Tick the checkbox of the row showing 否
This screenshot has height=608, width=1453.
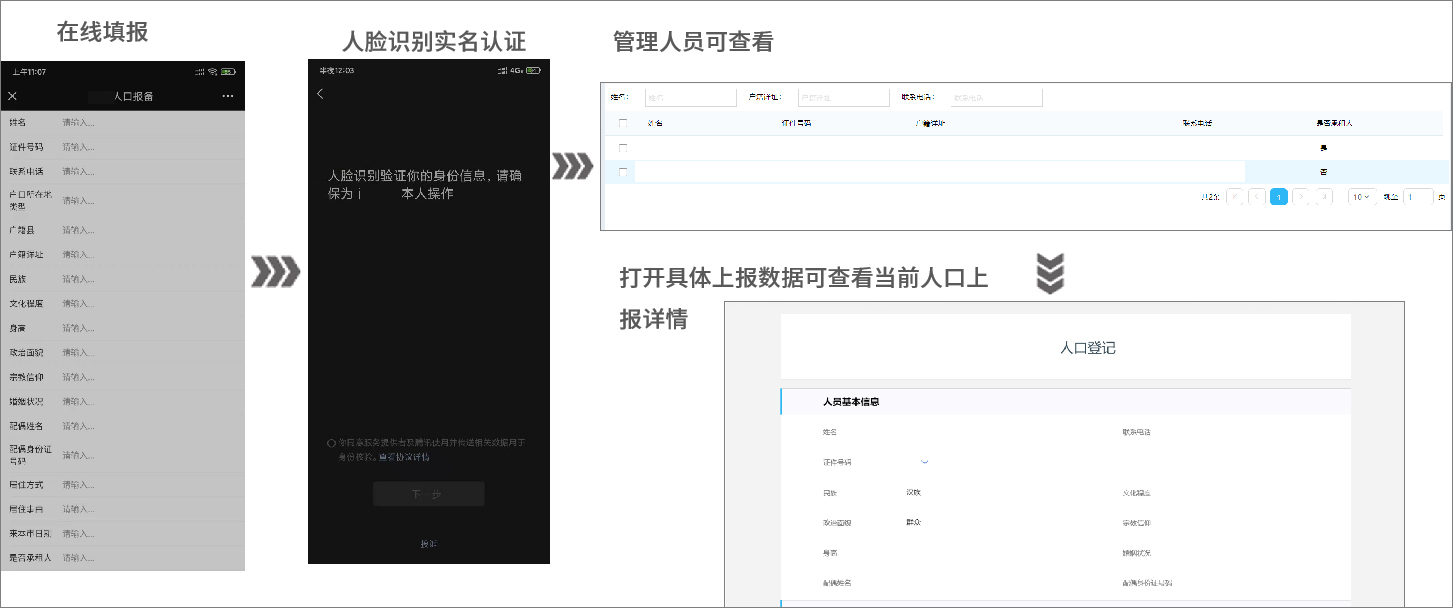coord(623,172)
